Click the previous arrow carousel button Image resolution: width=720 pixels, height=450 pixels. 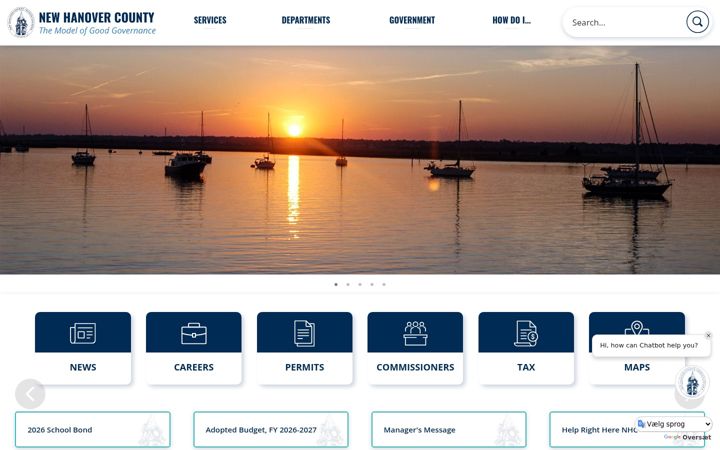[x=30, y=394]
